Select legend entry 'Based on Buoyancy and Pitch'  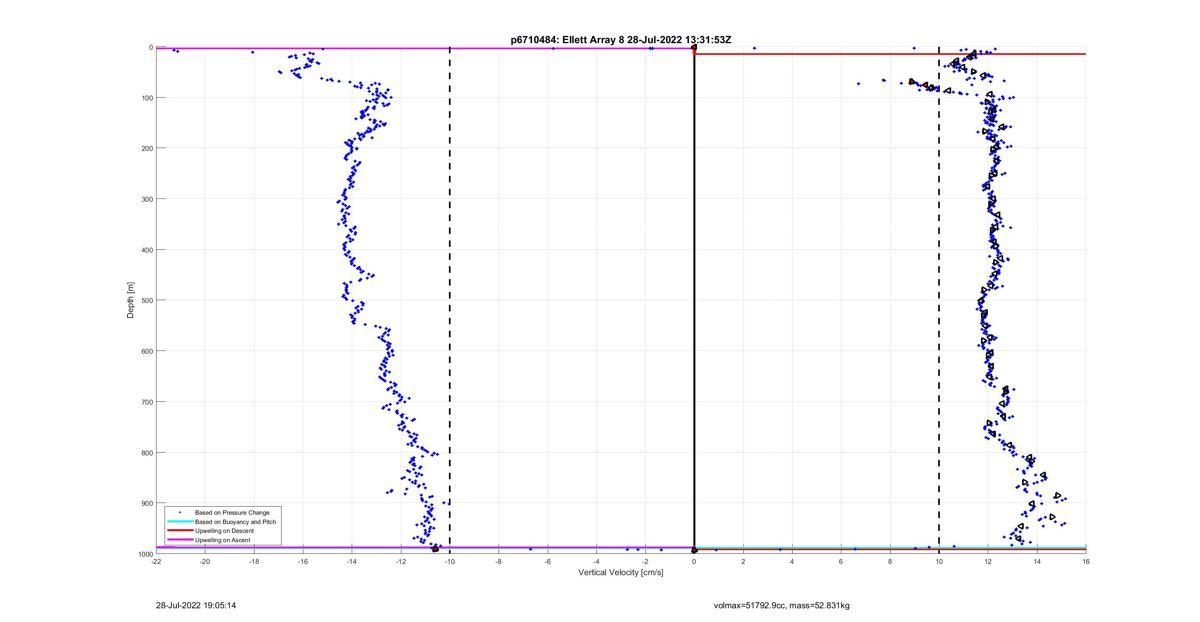[236, 522]
